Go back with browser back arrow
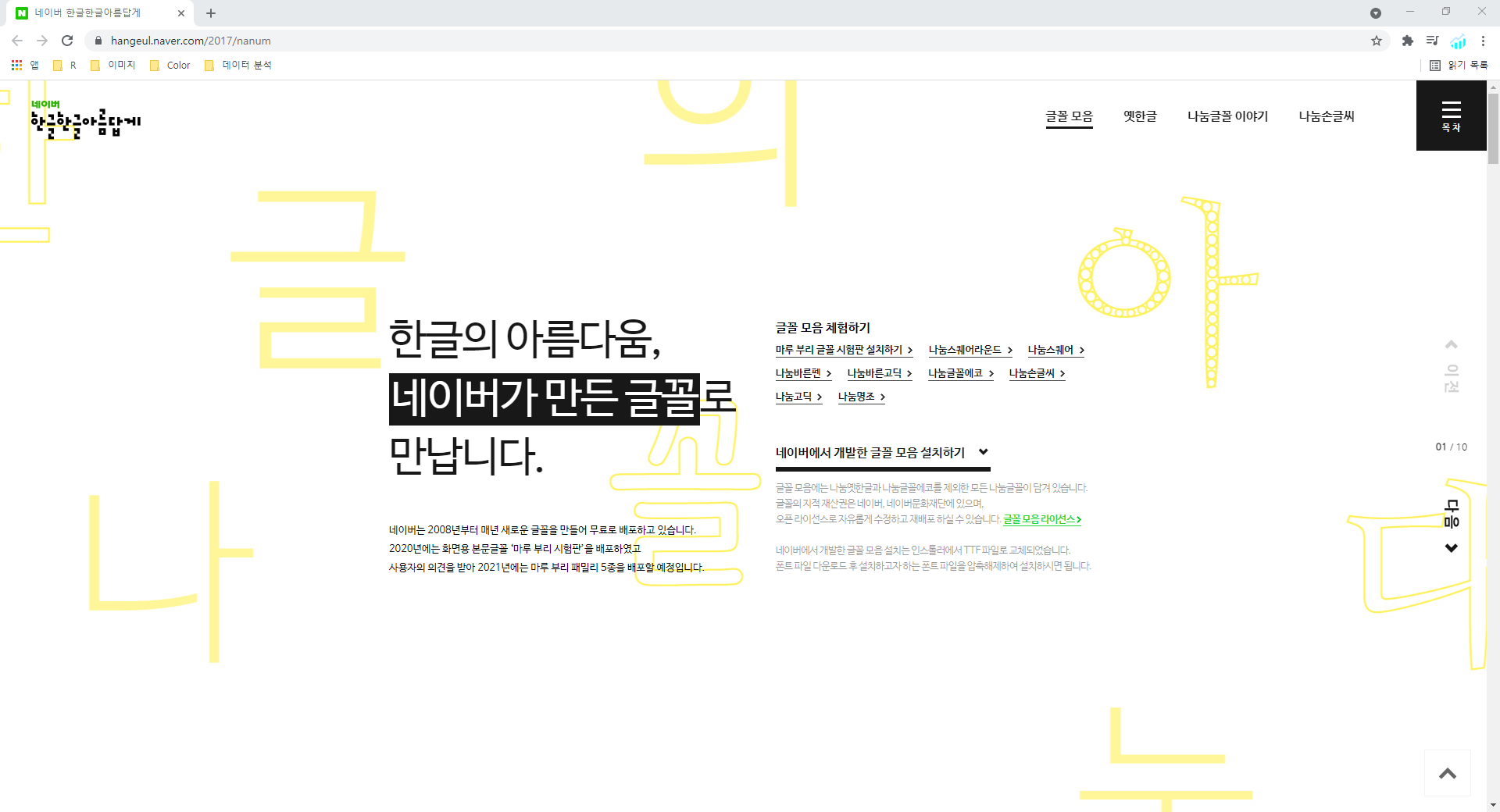The image size is (1500, 812). coord(17,41)
